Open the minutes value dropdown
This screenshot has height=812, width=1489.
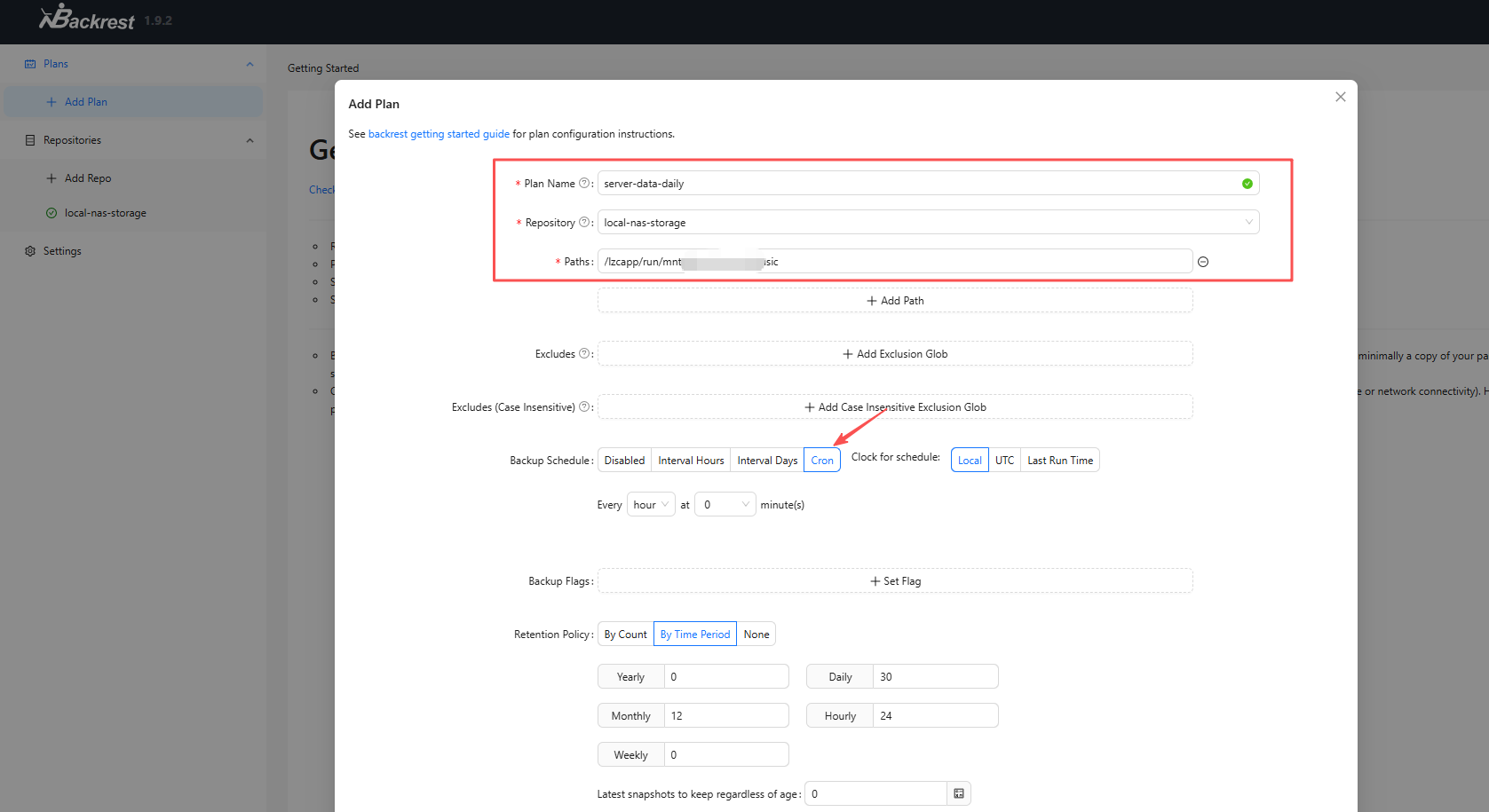point(725,505)
